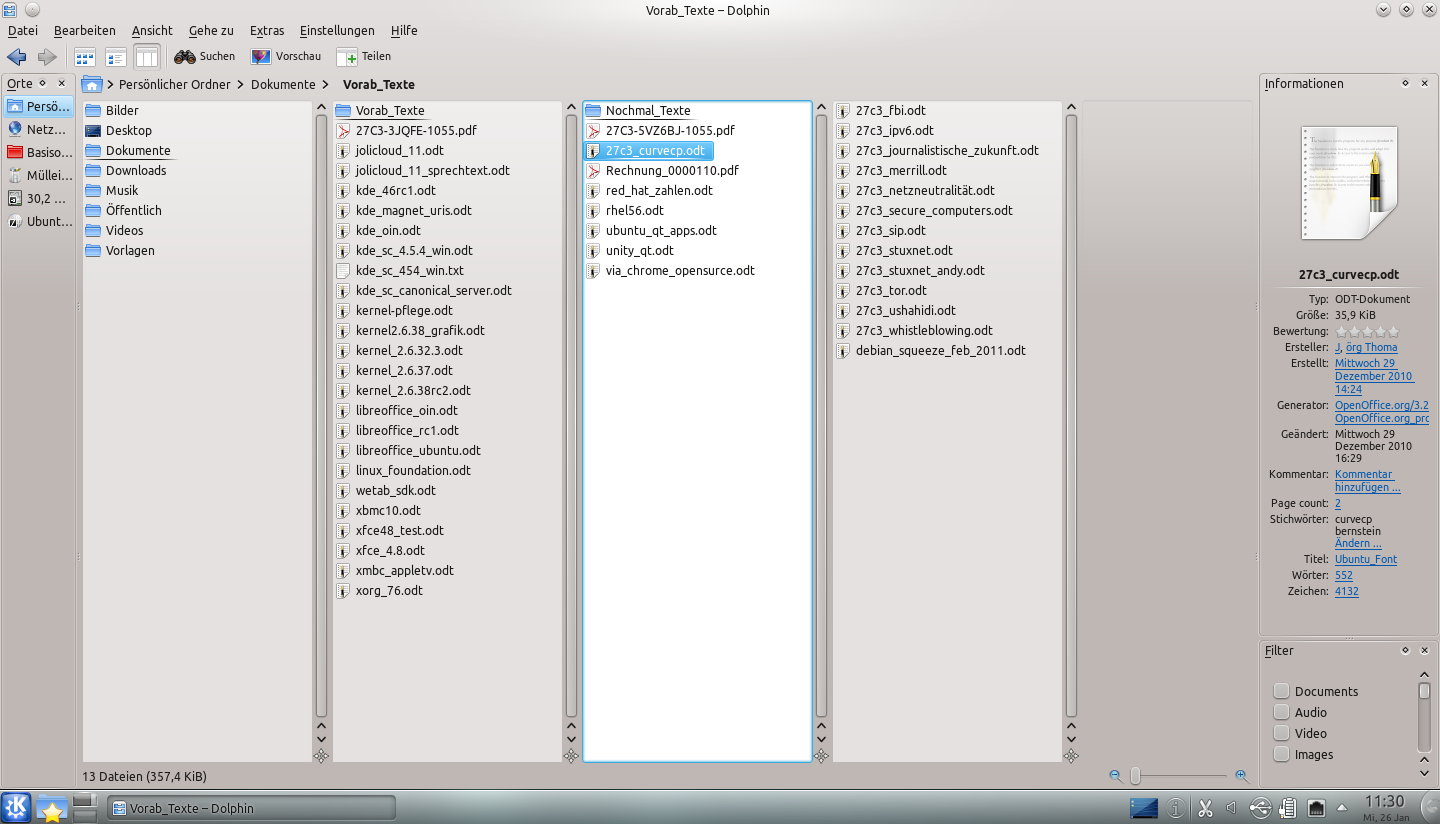Image resolution: width=1440 pixels, height=824 pixels.
Task: Switch to icon view mode
Action: coord(84,57)
